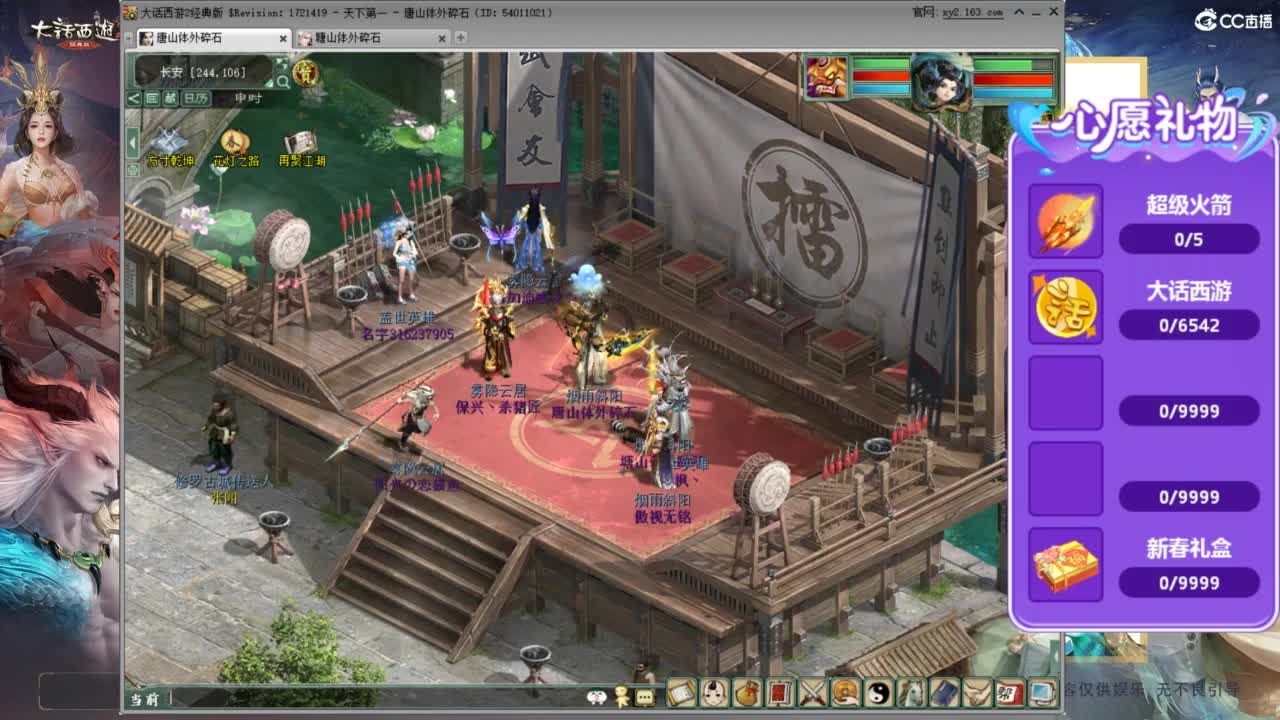Open the pig-face emoticon icon in chat bar

[x=597, y=697]
